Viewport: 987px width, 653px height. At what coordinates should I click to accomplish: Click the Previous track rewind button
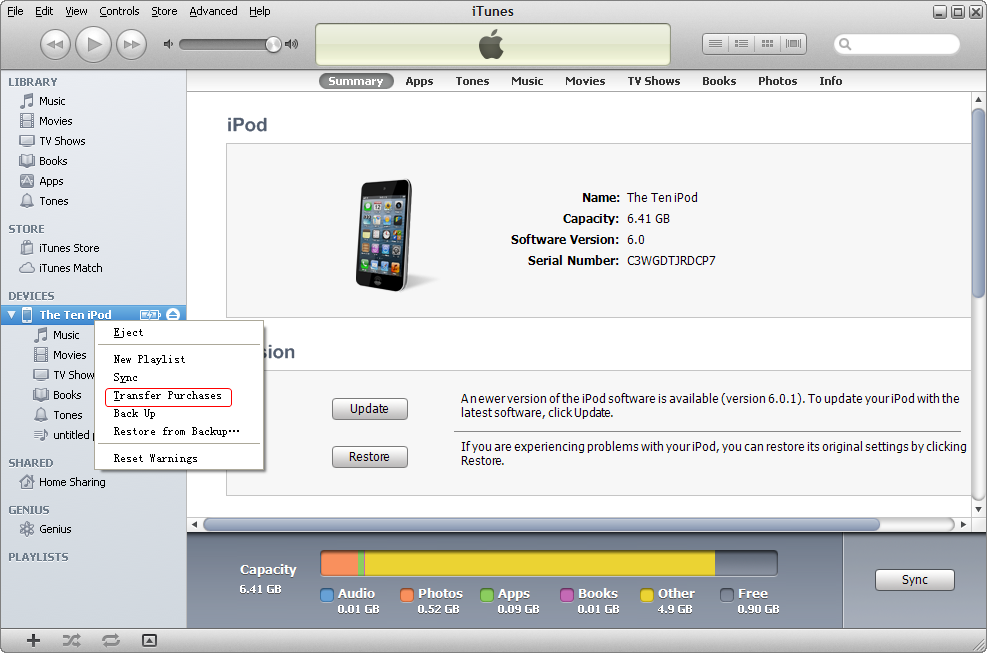click(x=55, y=44)
